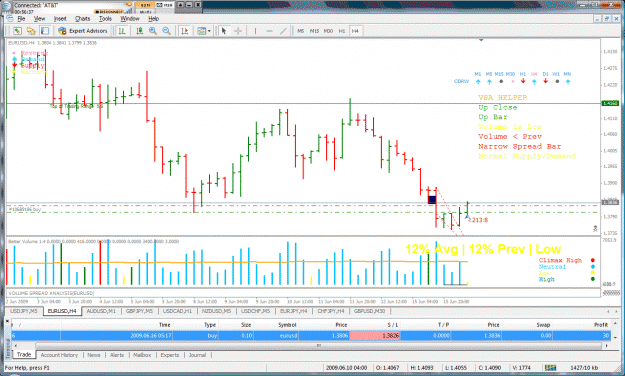Click the Zoom In magnifier icon
The height and width of the screenshot is (376, 625).
point(153,31)
